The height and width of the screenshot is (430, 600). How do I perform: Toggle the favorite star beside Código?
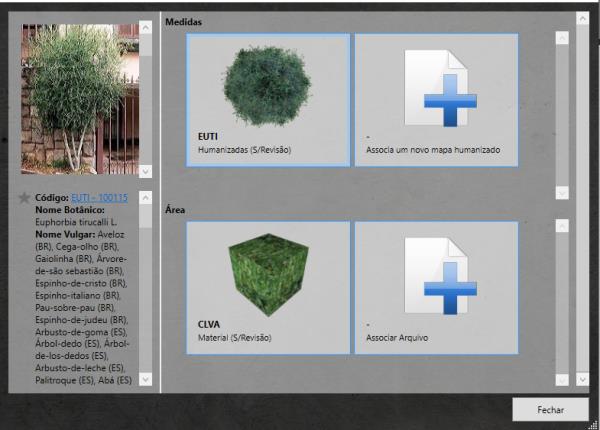(x=25, y=198)
